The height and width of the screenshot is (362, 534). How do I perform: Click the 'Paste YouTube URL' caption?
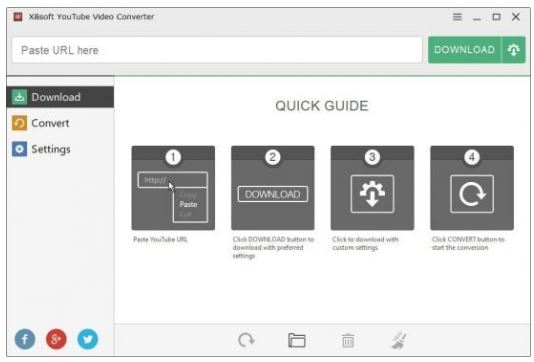pyautogui.click(x=160, y=239)
